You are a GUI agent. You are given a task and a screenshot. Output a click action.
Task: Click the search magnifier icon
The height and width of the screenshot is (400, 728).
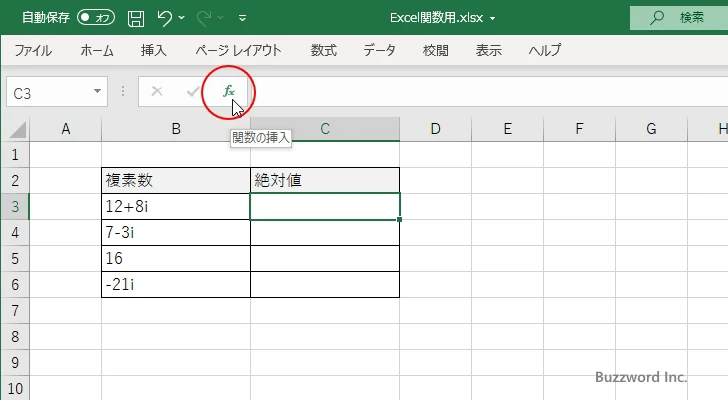click(x=656, y=18)
